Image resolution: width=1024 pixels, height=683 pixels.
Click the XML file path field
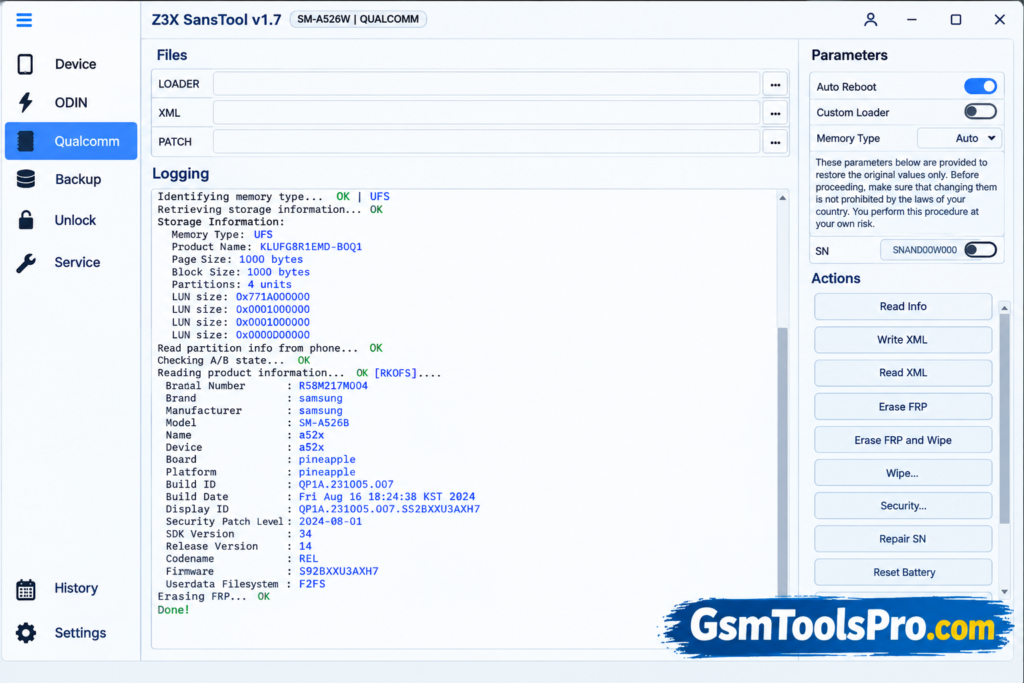point(487,113)
